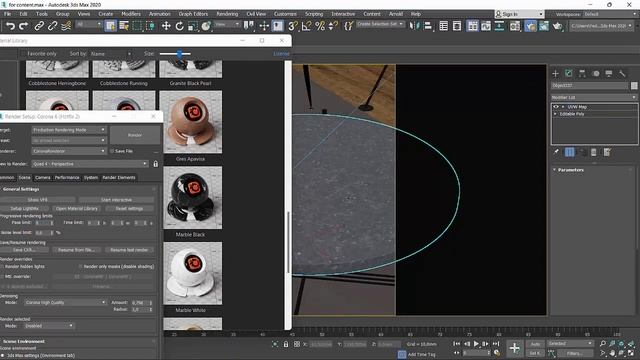Toggle the lock next to View to Render

pos(156,164)
